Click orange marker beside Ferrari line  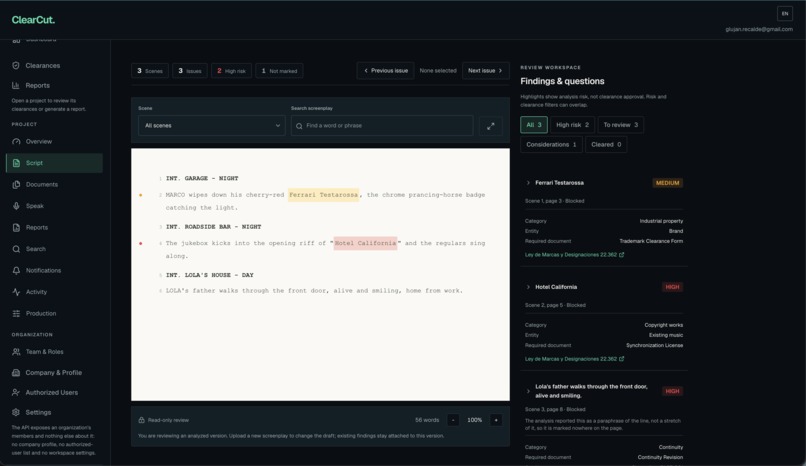pos(141,195)
